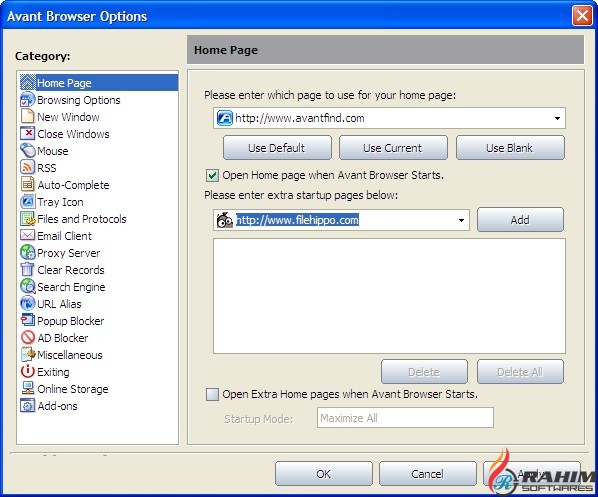Enable Open Extra Home pages at startup
This screenshot has height=497, width=598.
[x=212, y=394]
